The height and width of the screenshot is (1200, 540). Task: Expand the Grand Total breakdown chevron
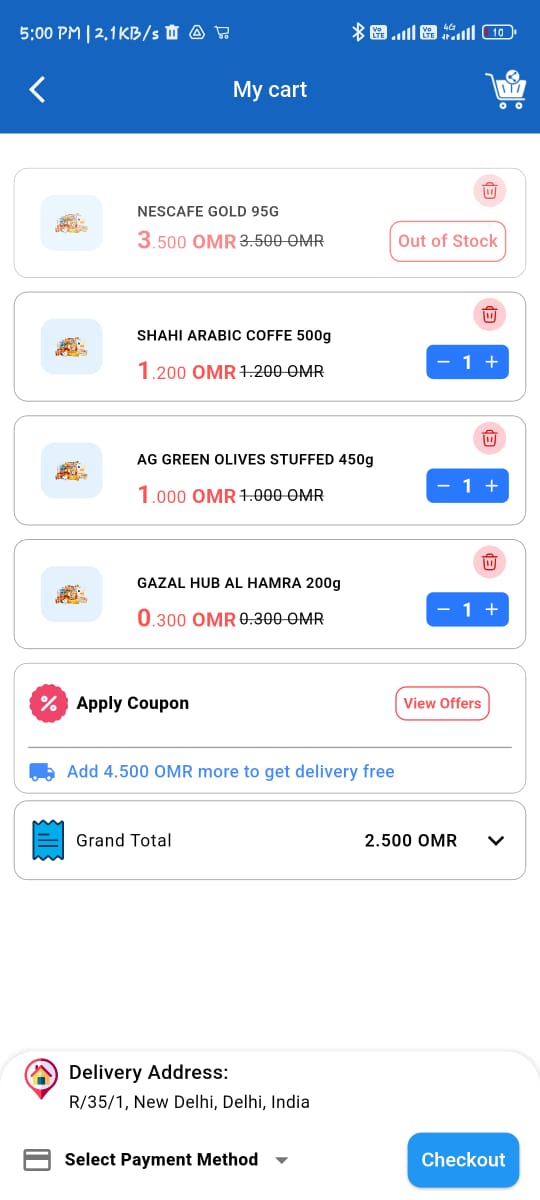tap(495, 841)
